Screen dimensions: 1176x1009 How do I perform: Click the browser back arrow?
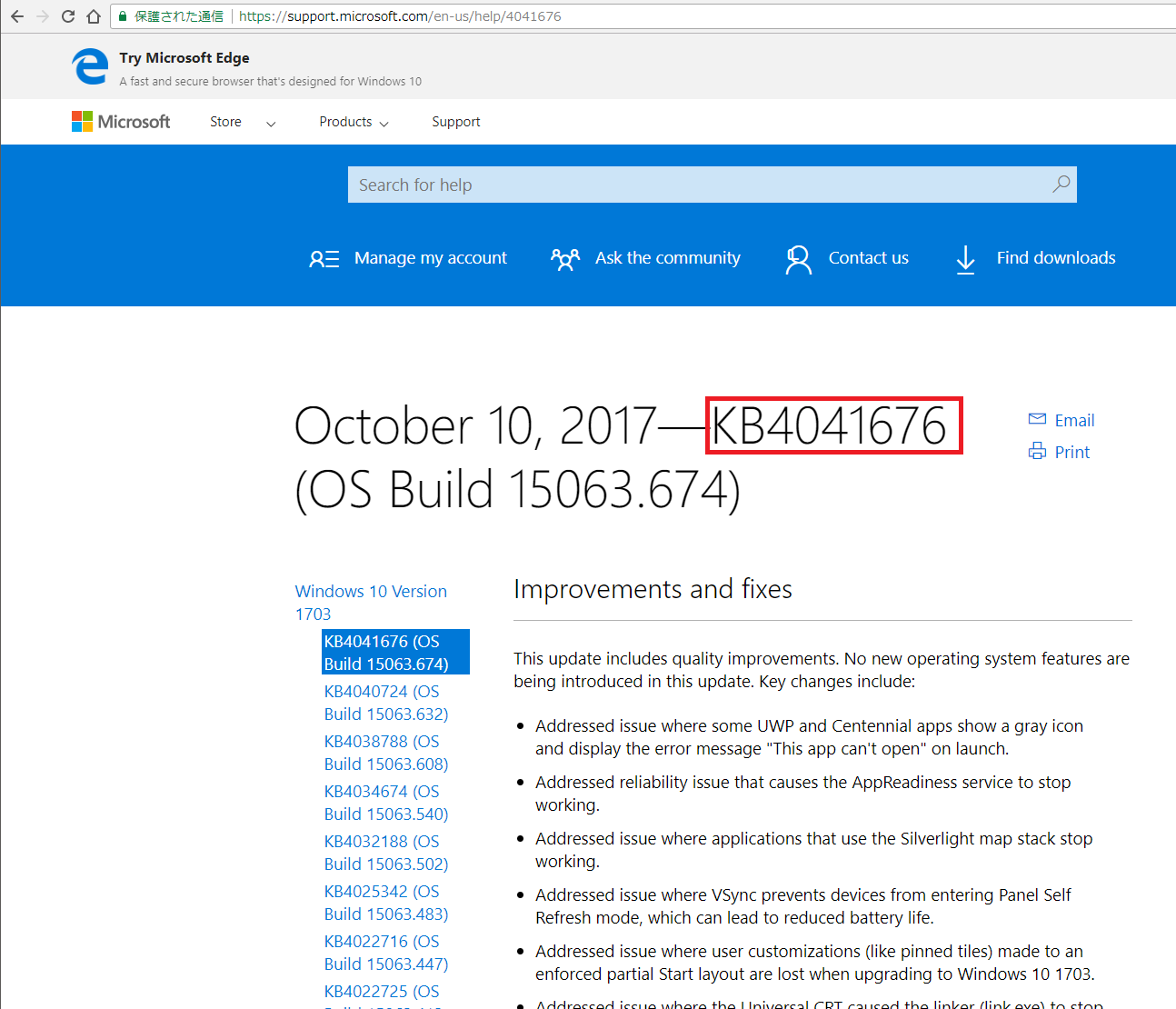coord(17,16)
